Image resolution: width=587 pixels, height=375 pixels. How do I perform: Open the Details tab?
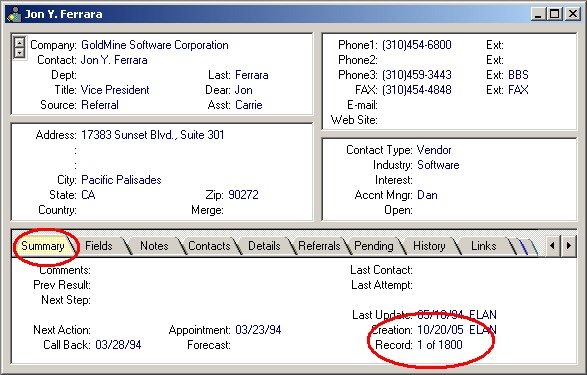click(x=264, y=246)
